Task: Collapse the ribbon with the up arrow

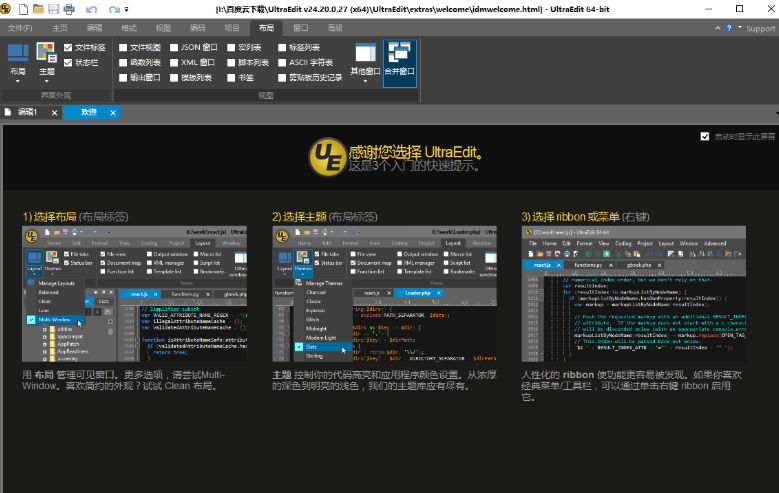Action: [x=717, y=28]
